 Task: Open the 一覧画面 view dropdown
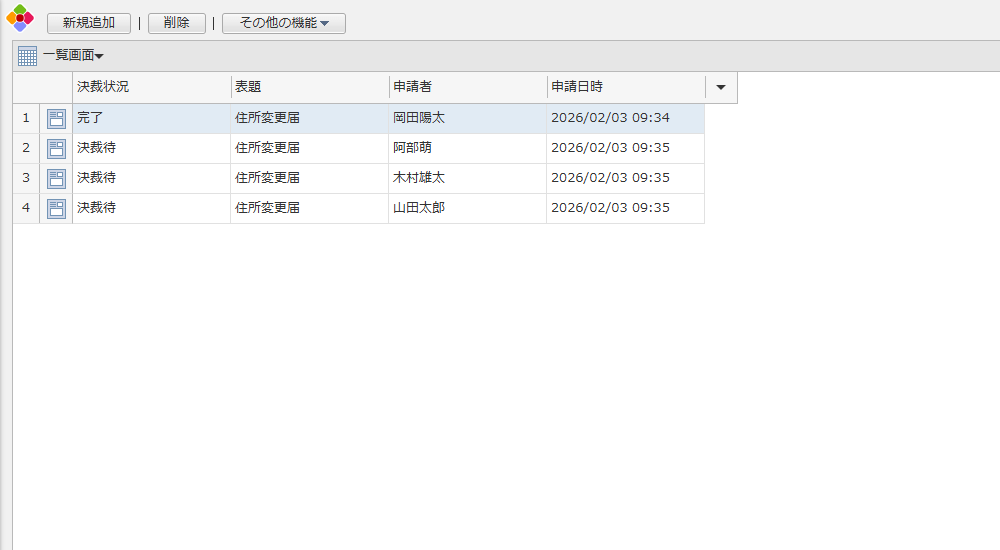click(73, 56)
